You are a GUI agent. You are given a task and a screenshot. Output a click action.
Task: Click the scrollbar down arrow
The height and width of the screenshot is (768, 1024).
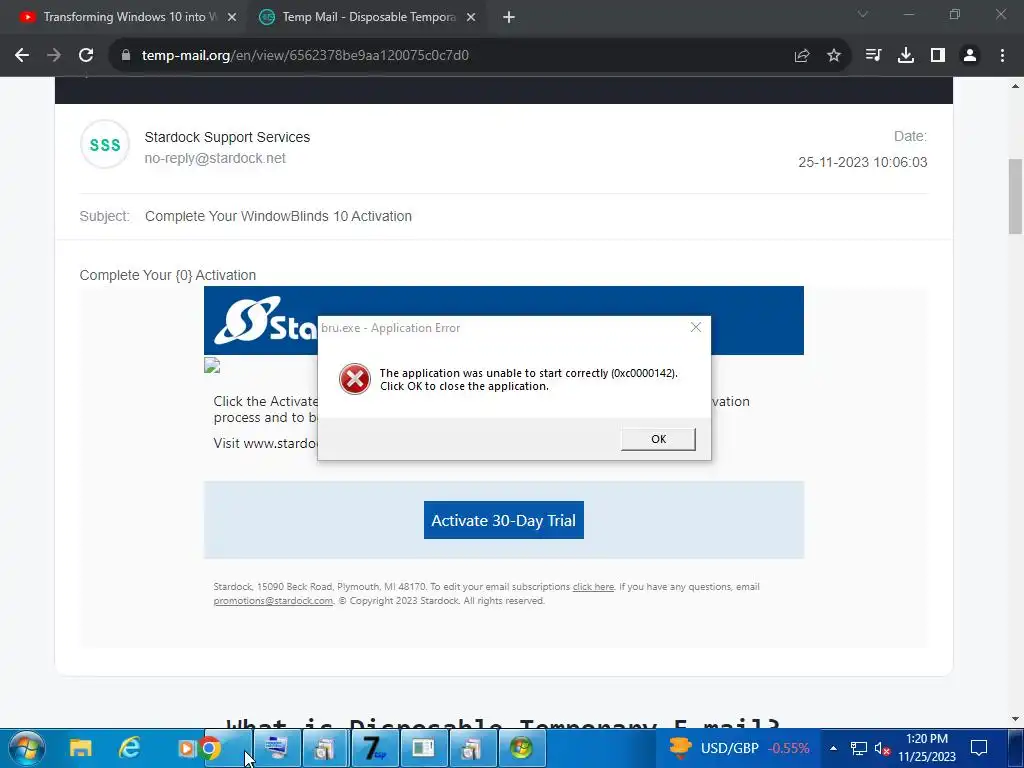pyautogui.click(x=1016, y=719)
